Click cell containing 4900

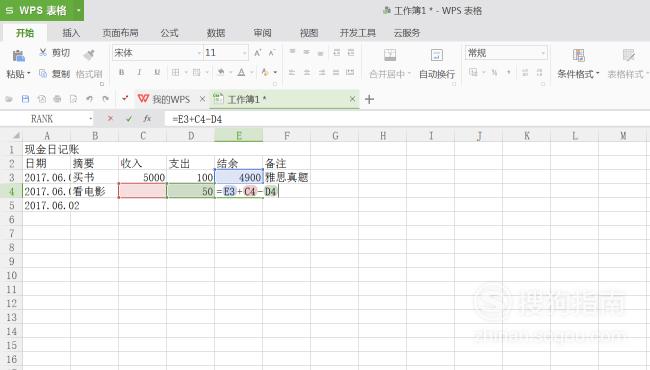(x=239, y=177)
